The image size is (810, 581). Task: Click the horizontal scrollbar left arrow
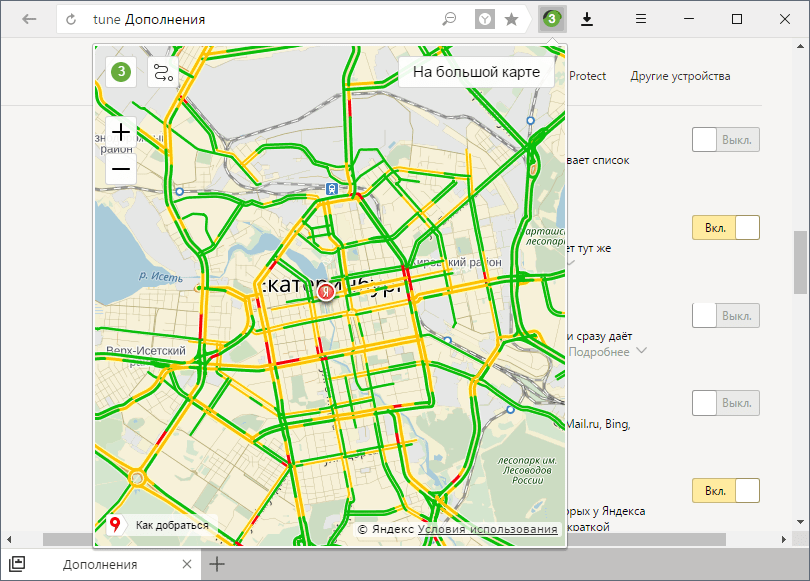point(9,539)
